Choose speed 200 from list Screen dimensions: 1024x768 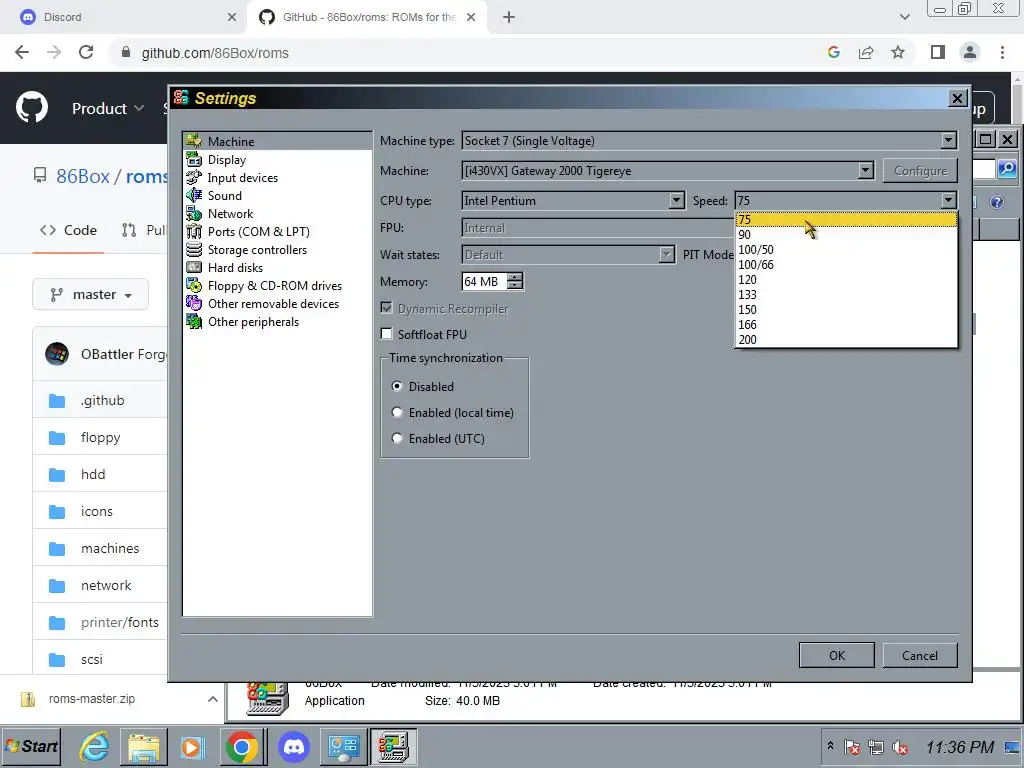point(846,340)
